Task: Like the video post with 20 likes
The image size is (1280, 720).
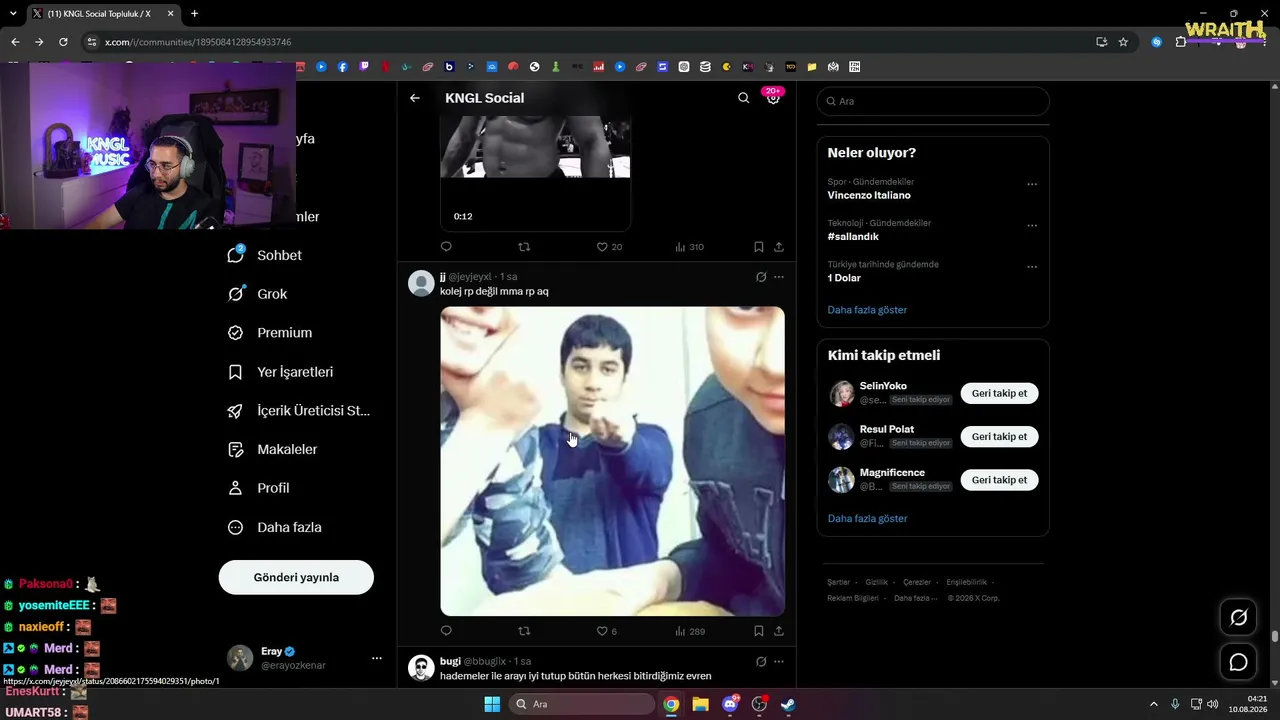Action: 609,247
